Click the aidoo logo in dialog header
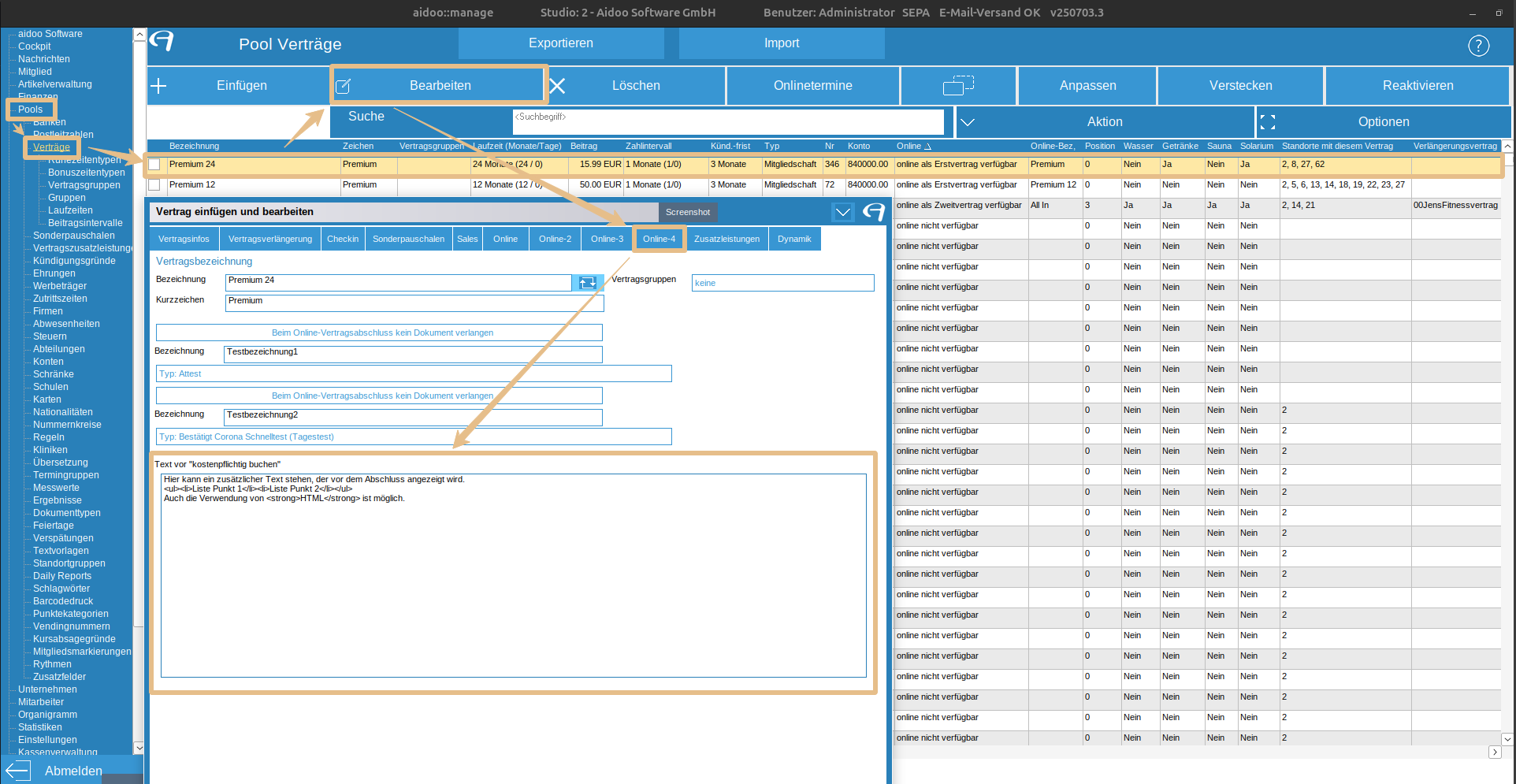Image resolution: width=1516 pixels, height=784 pixels. tap(873, 212)
